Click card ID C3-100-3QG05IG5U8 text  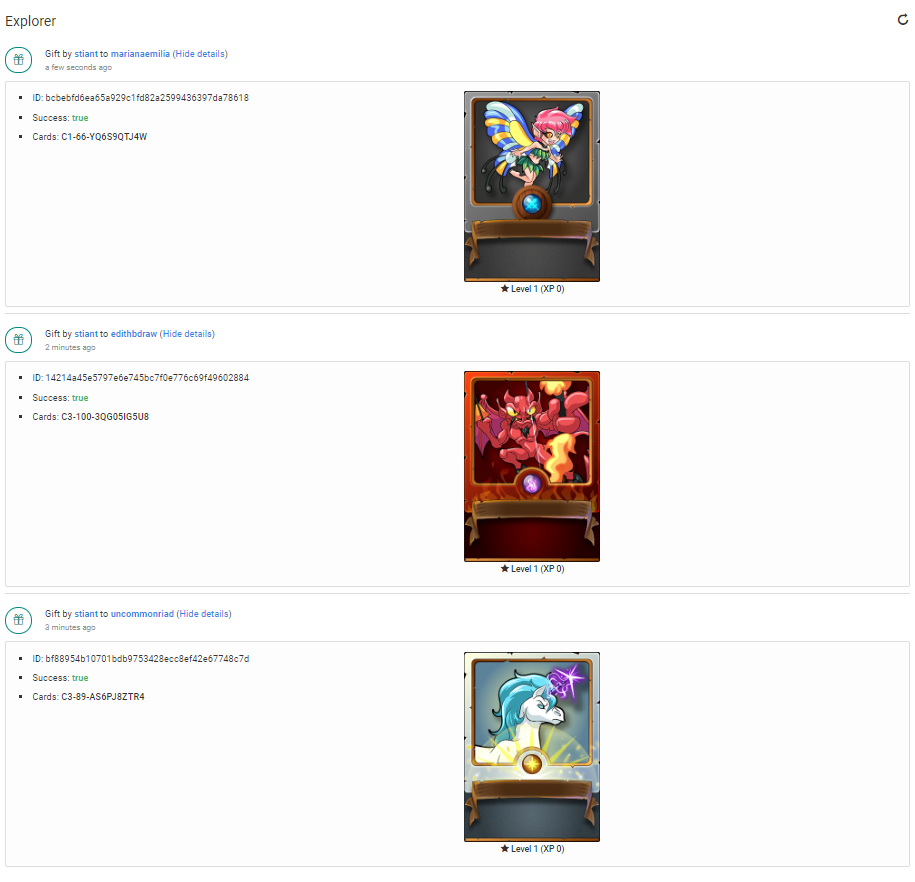(x=105, y=417)
